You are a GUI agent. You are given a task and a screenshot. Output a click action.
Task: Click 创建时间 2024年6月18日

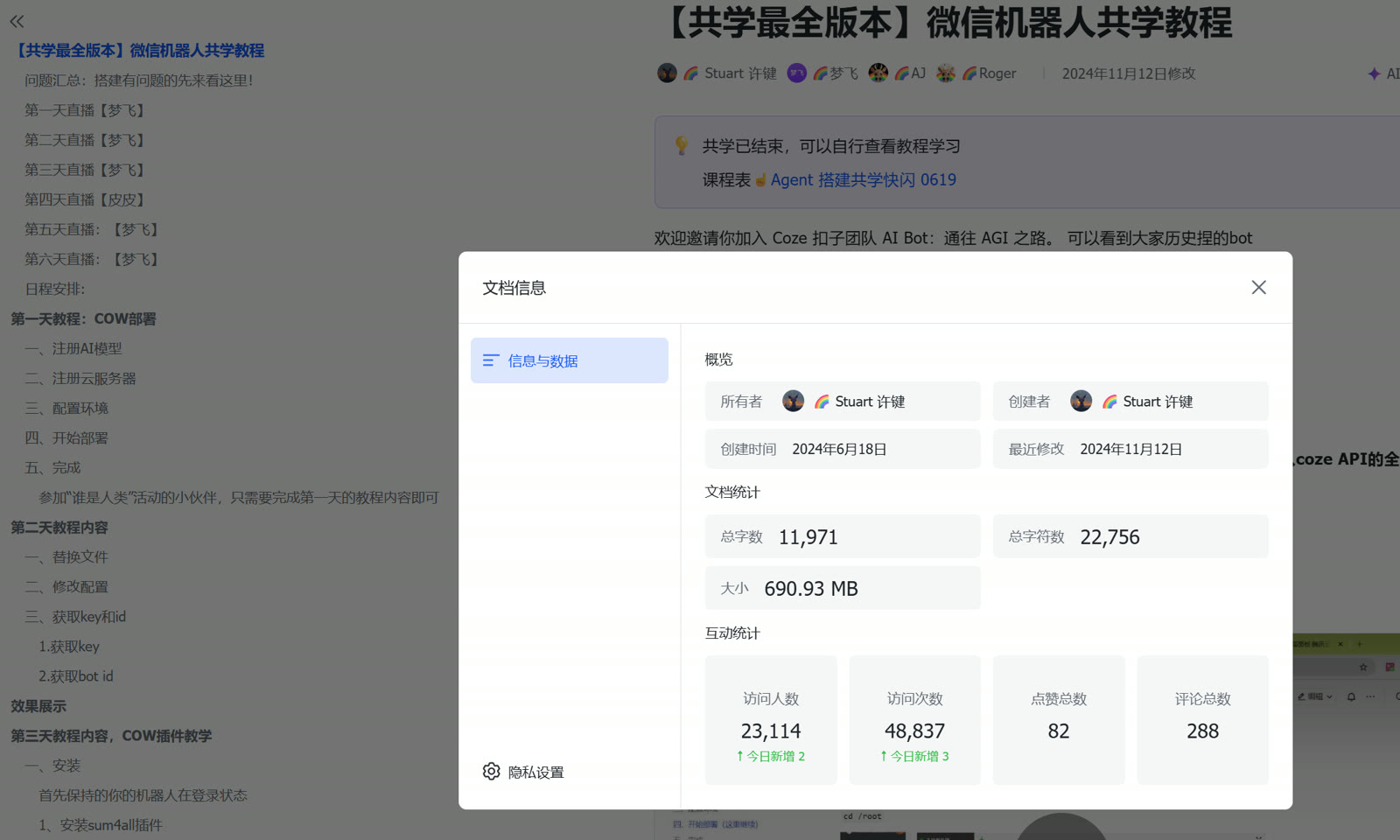(x=843, y=449)
